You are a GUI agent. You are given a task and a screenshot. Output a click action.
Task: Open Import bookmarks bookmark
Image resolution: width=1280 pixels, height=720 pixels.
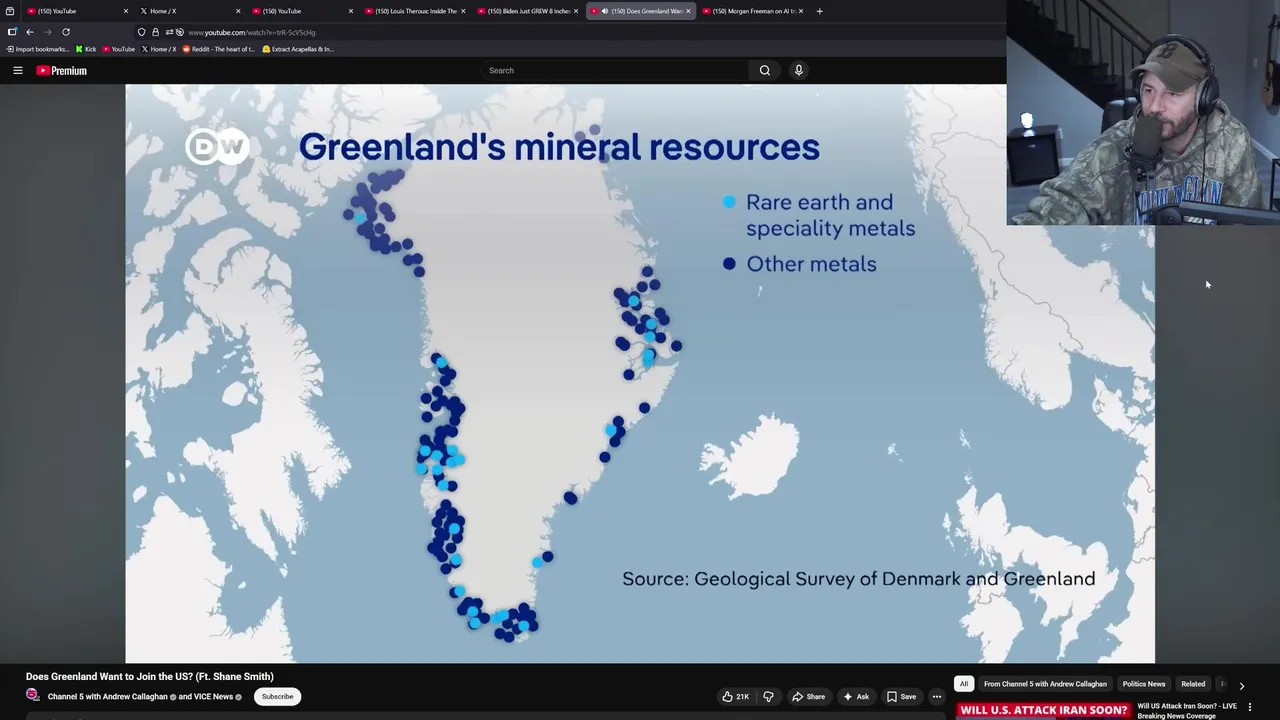pyautogui.click(x=38, y=49)
